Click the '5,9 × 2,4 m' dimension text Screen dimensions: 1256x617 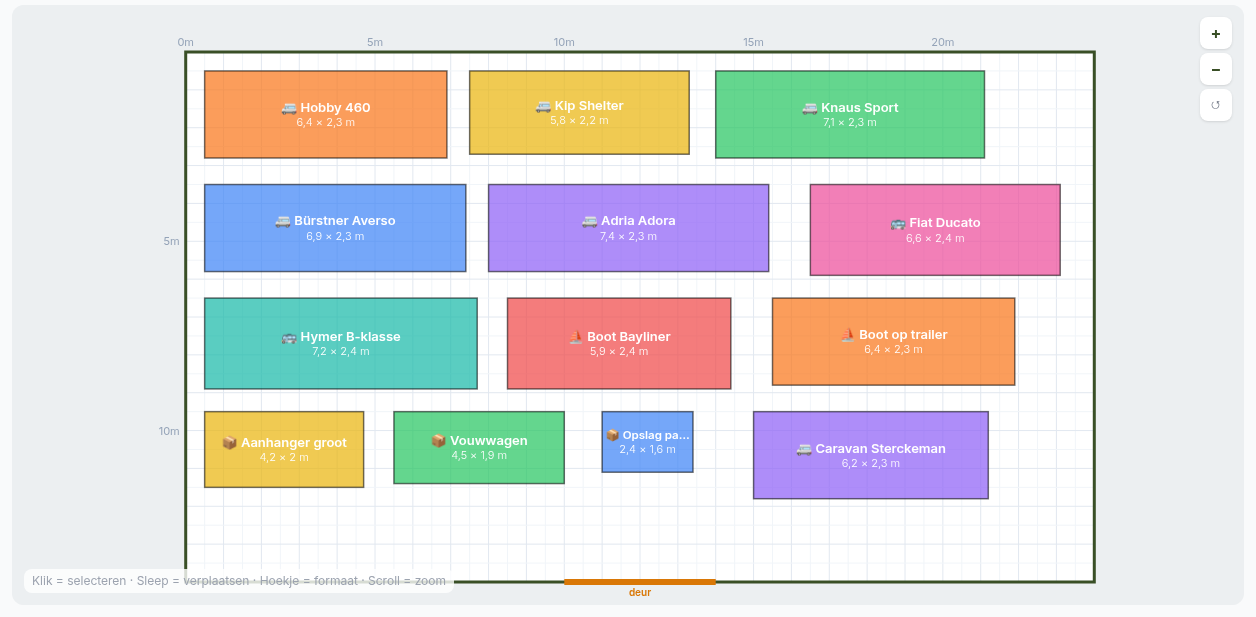619,351
